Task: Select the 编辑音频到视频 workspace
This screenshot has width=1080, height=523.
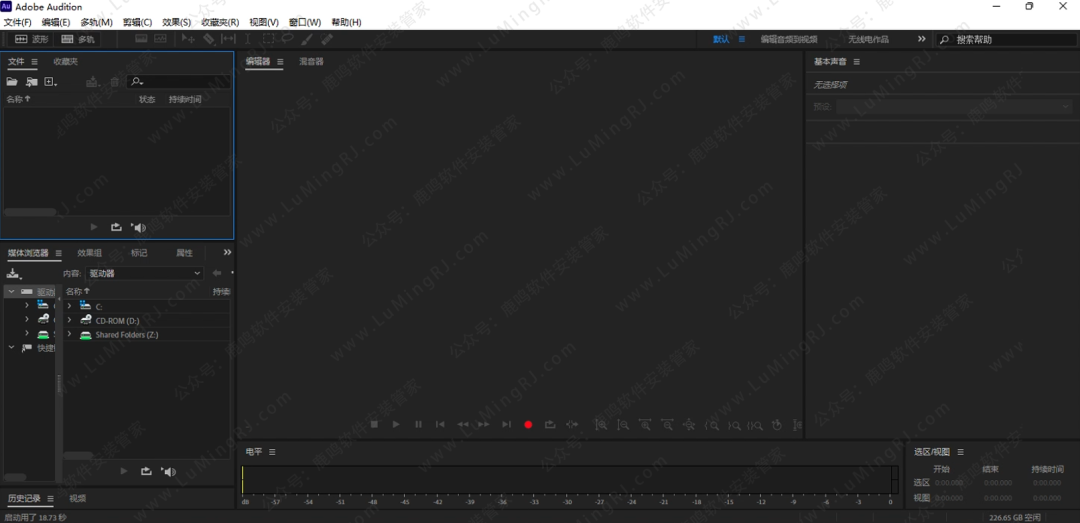Action: click(788, 39)
